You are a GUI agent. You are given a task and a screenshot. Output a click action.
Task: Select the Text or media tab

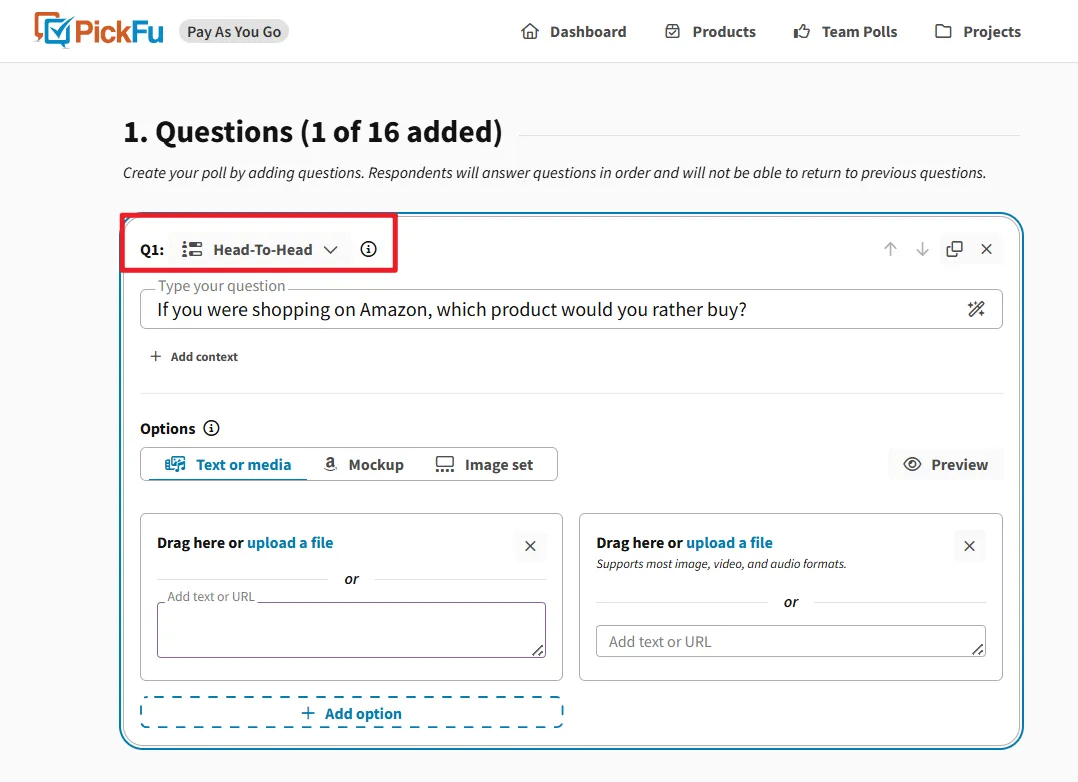click(228, 464)
